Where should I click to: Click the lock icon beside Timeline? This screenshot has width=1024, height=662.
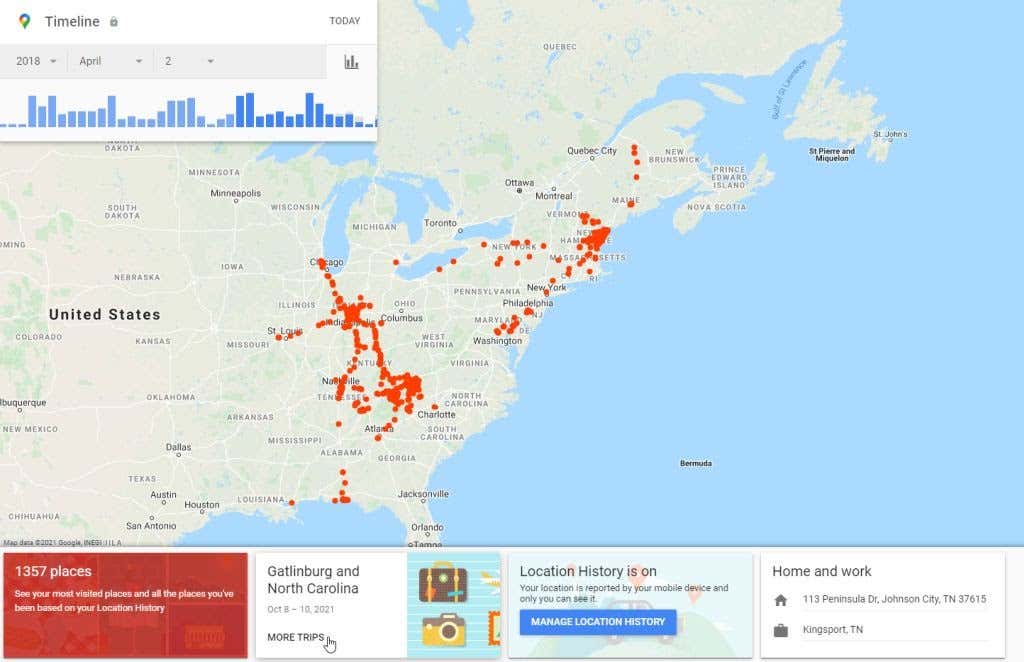click(x=113, y=22)
